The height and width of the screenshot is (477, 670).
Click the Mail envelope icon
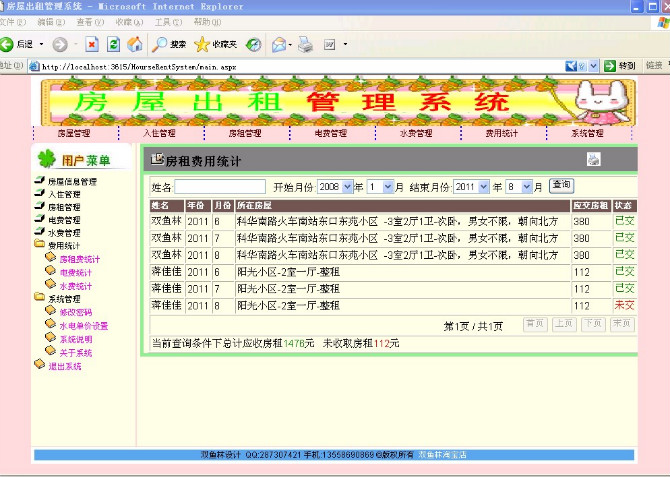[x=279, y=44]
